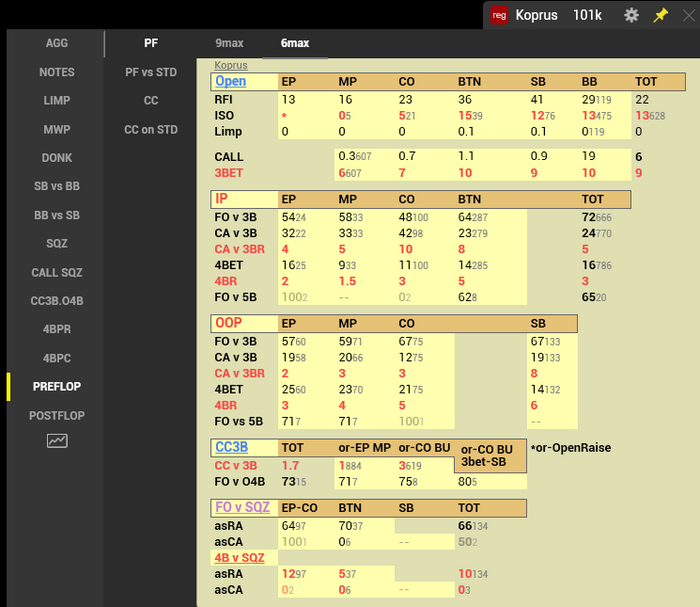Open the CC3B.O4B section
Screen dimensions: 700x607
pos(57,301)
